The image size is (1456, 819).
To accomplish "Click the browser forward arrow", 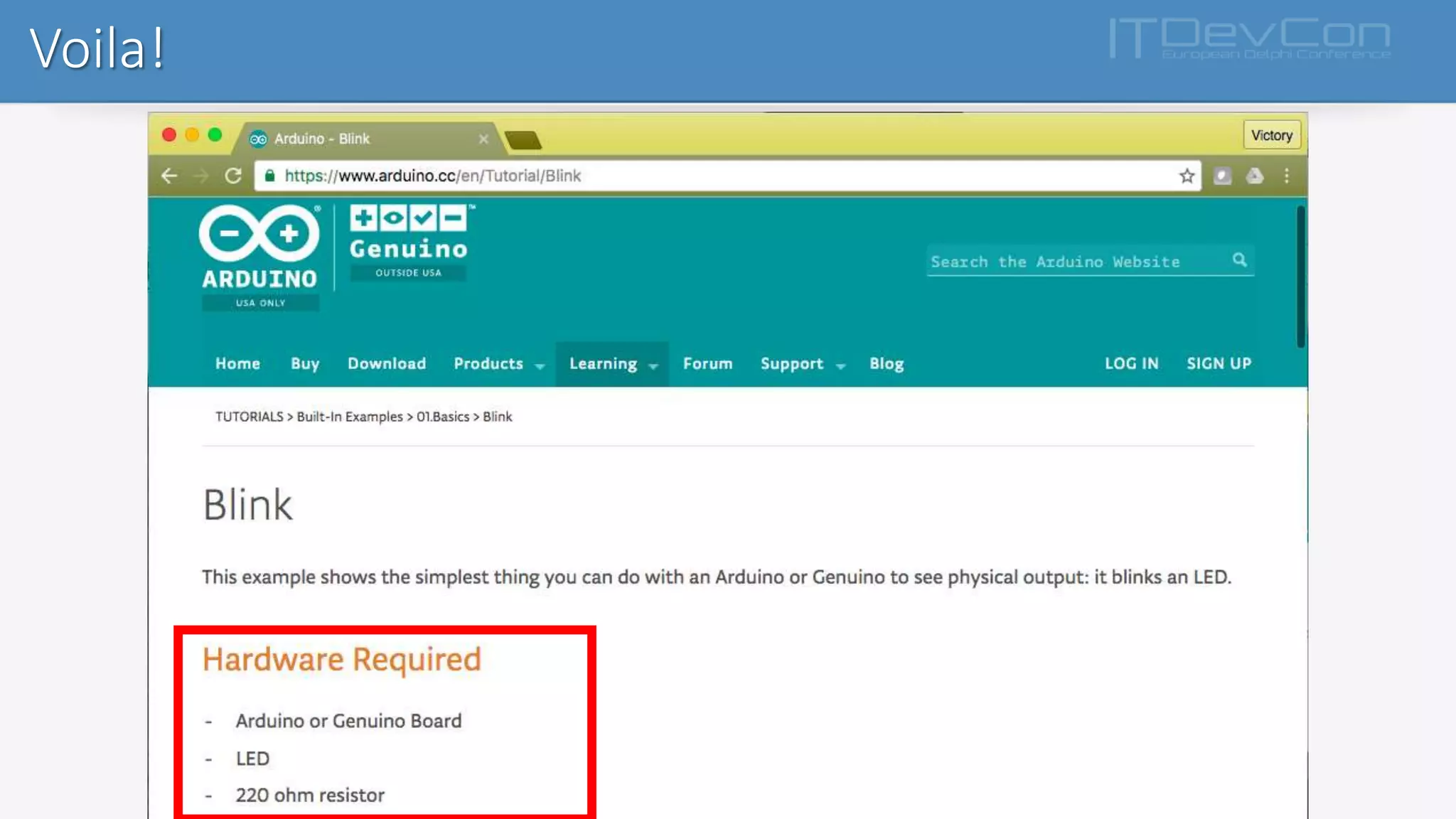I will [201, 176].
